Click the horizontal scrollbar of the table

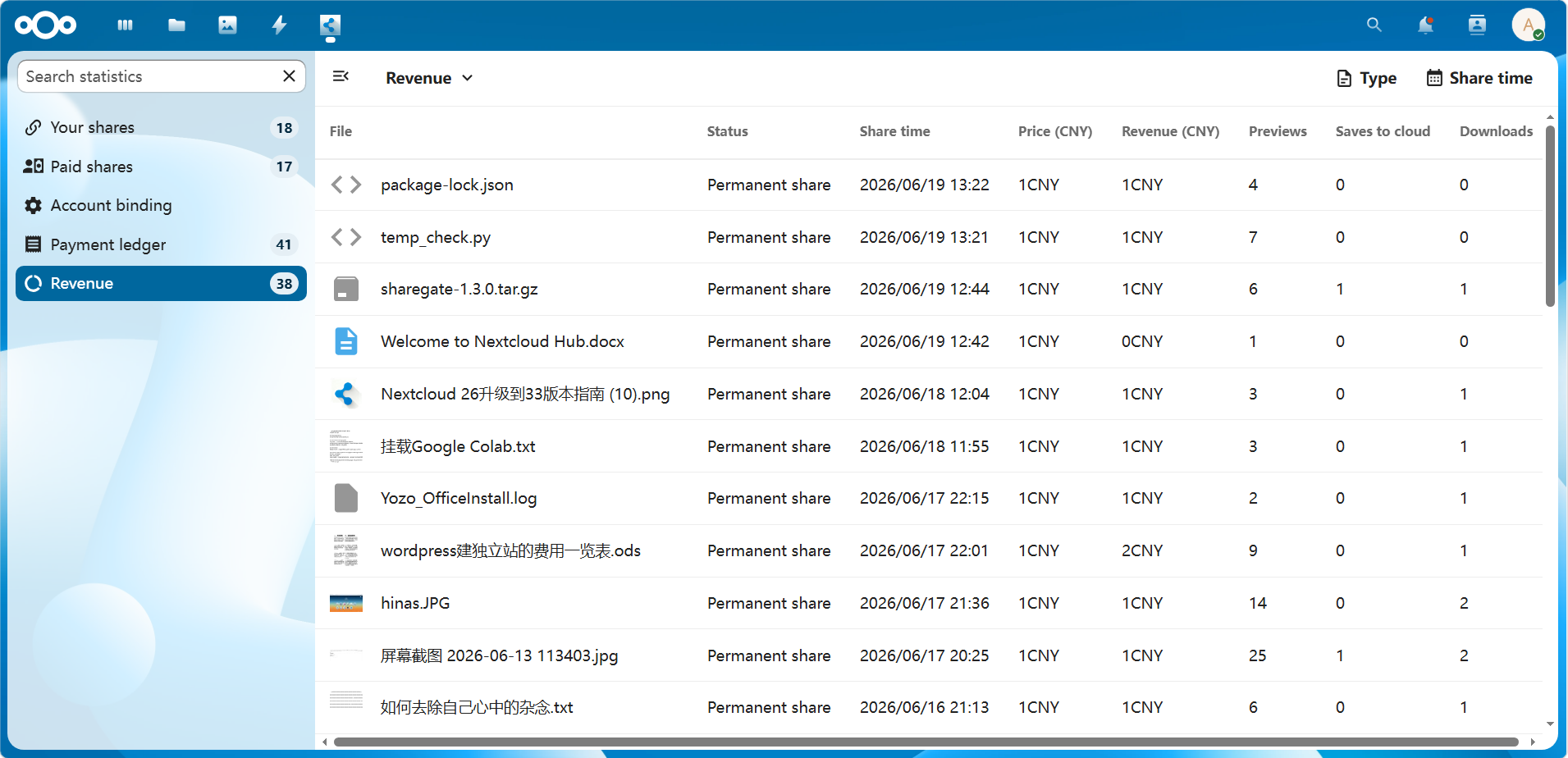[926, 742]
